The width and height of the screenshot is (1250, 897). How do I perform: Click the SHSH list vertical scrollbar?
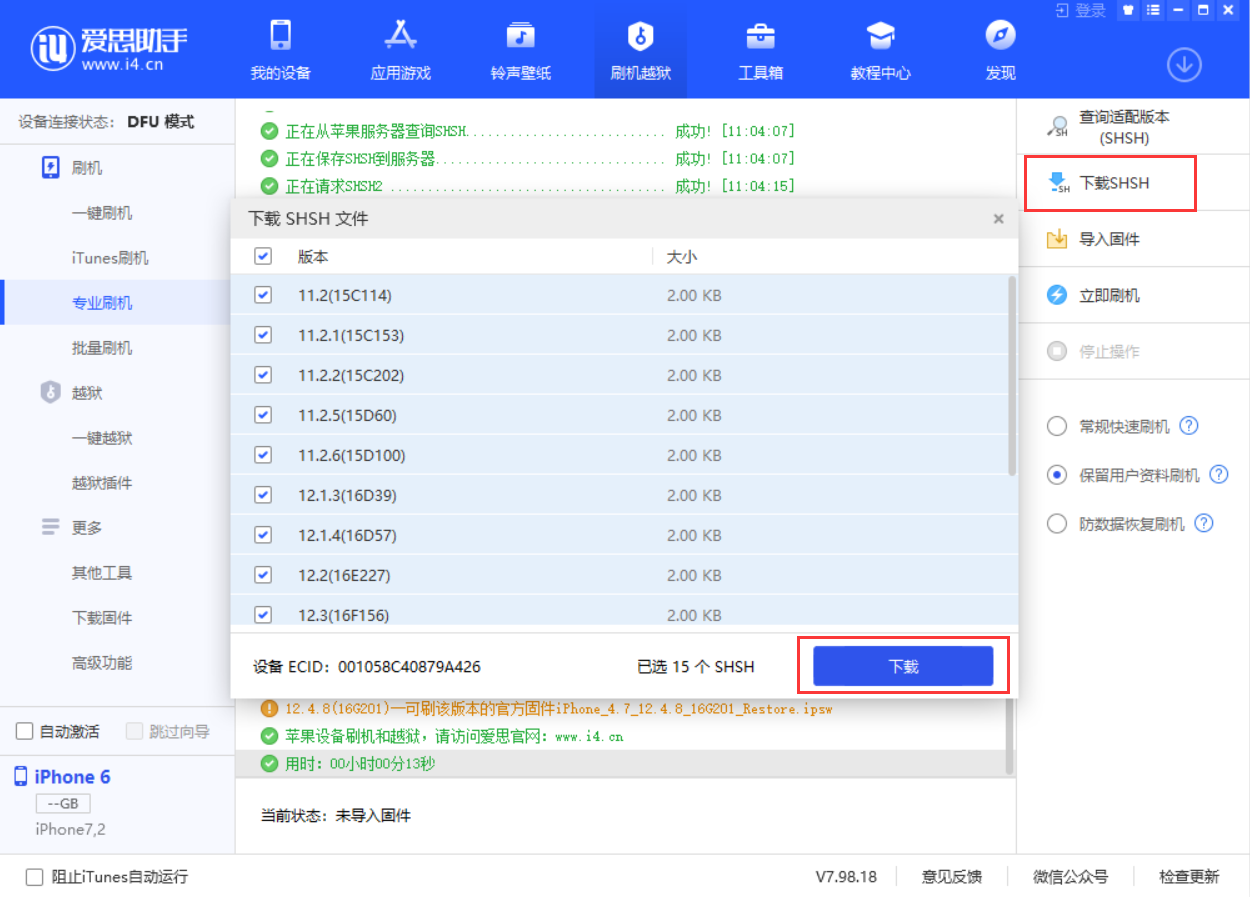coord(1012,375)
